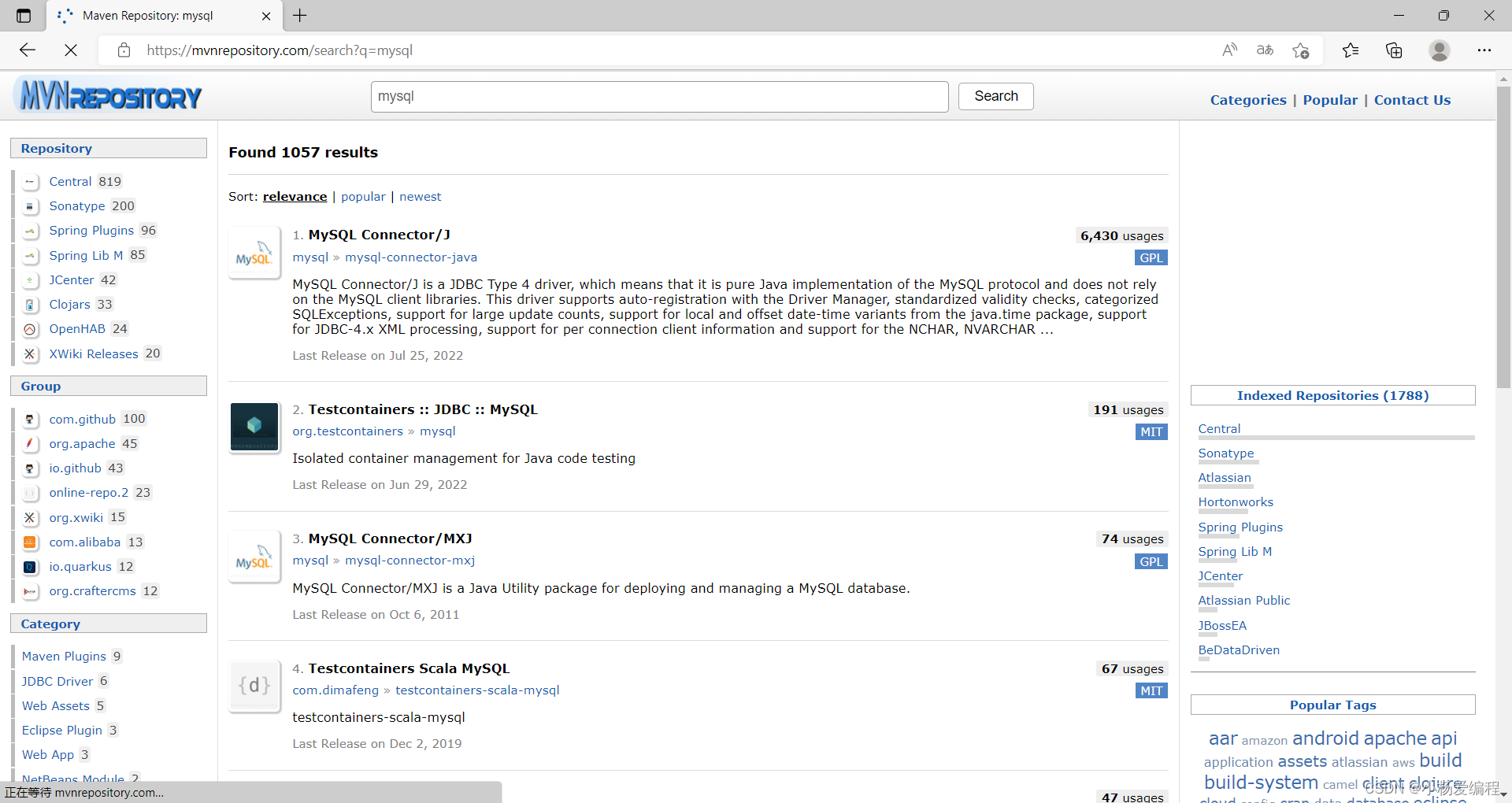Open the mysql-connector-mxj artifact link
This screenshot has width=1512, height=803.
409,561
